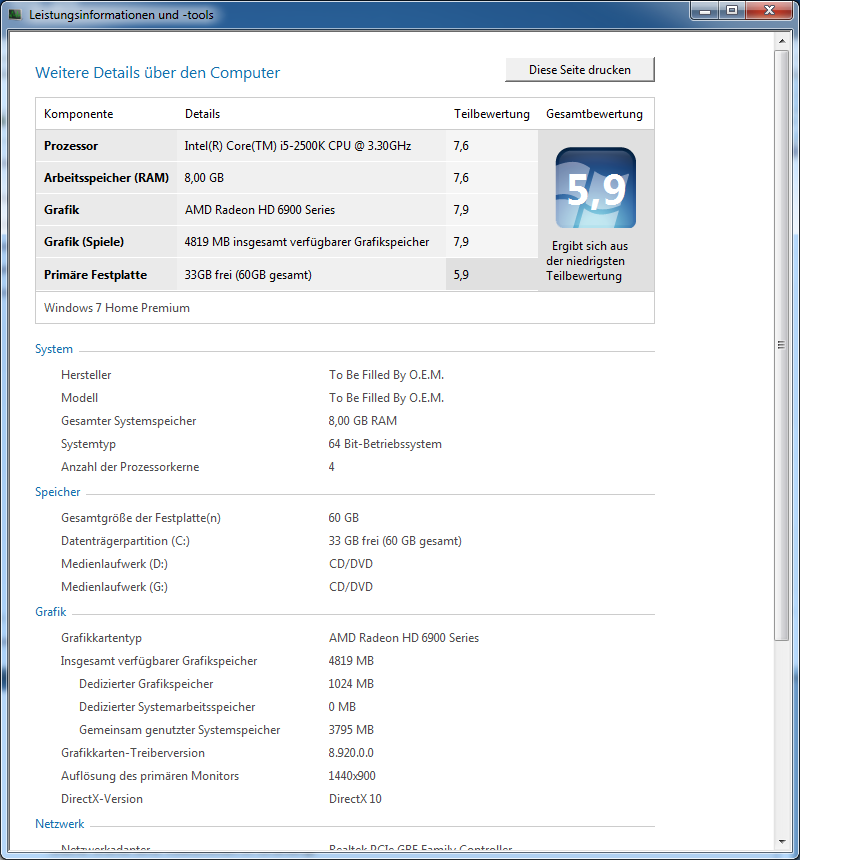
Task: Click the '1440x900' resolution value
Action: click(352, 777)
